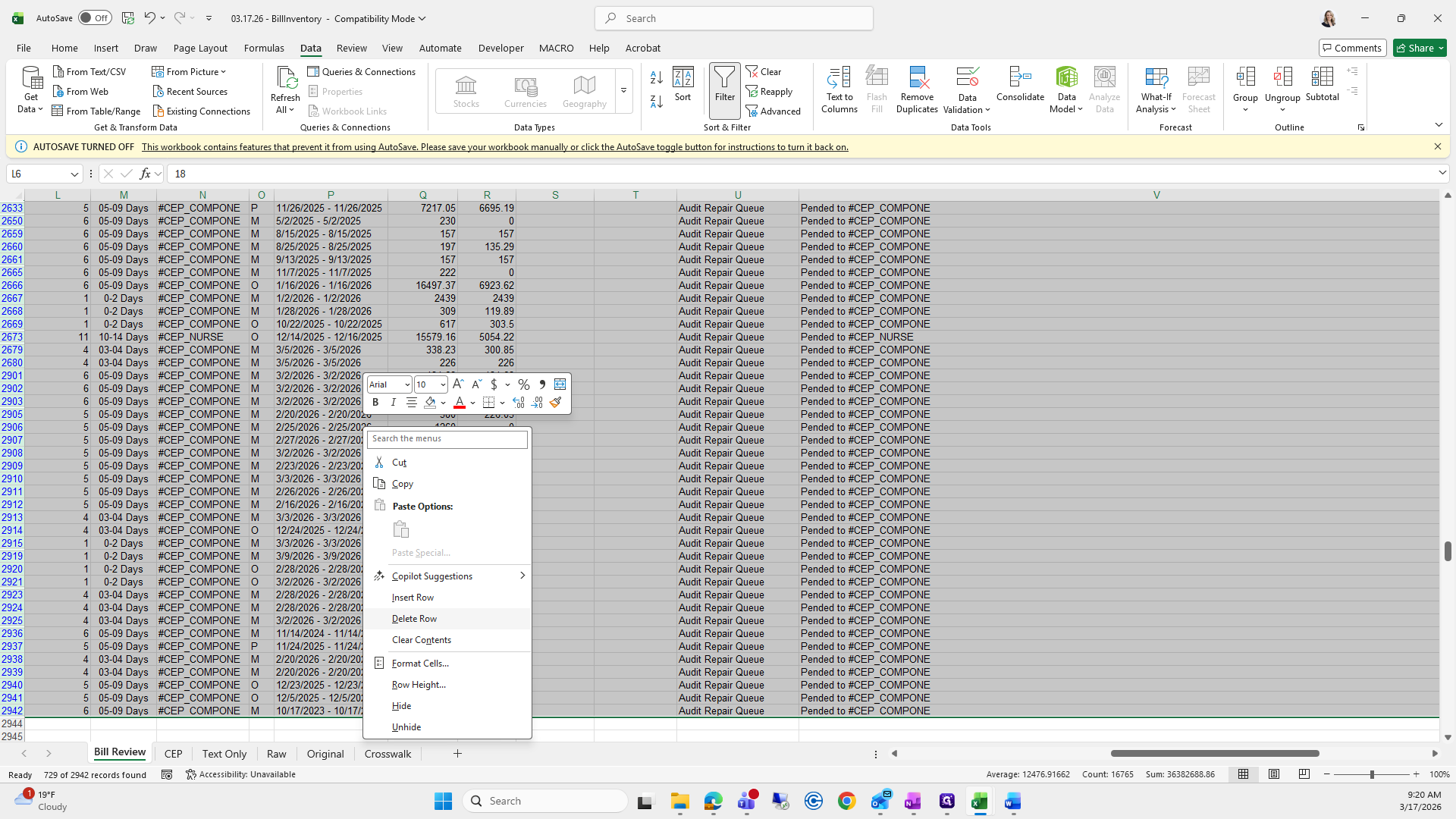Image resolution: width=1456 pixels, height=819 pixels.
Task: Toggle the AutoSave switch
Action: coord(95,18)
